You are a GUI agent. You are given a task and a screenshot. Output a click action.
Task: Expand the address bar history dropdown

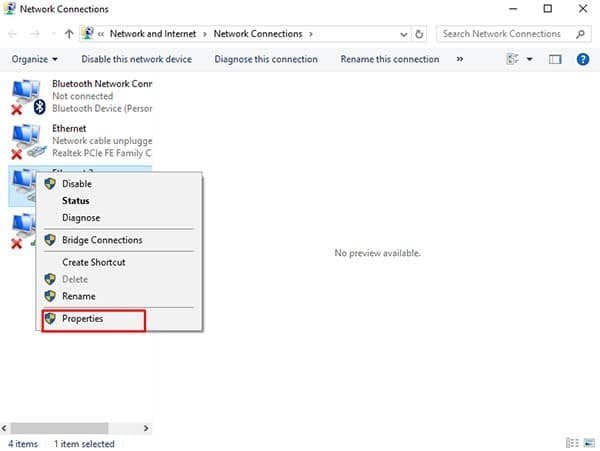coord(403,34)
